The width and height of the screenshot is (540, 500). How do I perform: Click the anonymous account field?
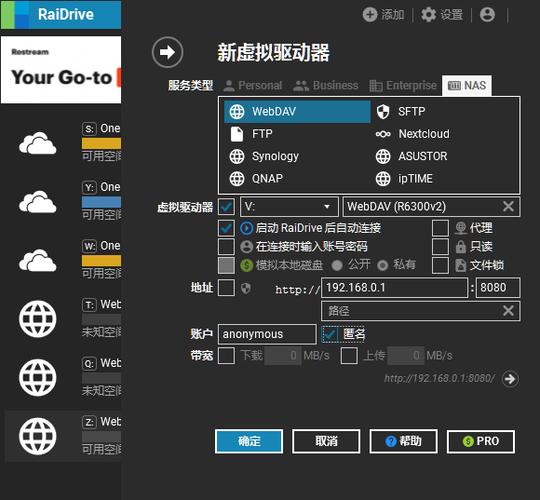pyautogui.click(x=267, y=334)
